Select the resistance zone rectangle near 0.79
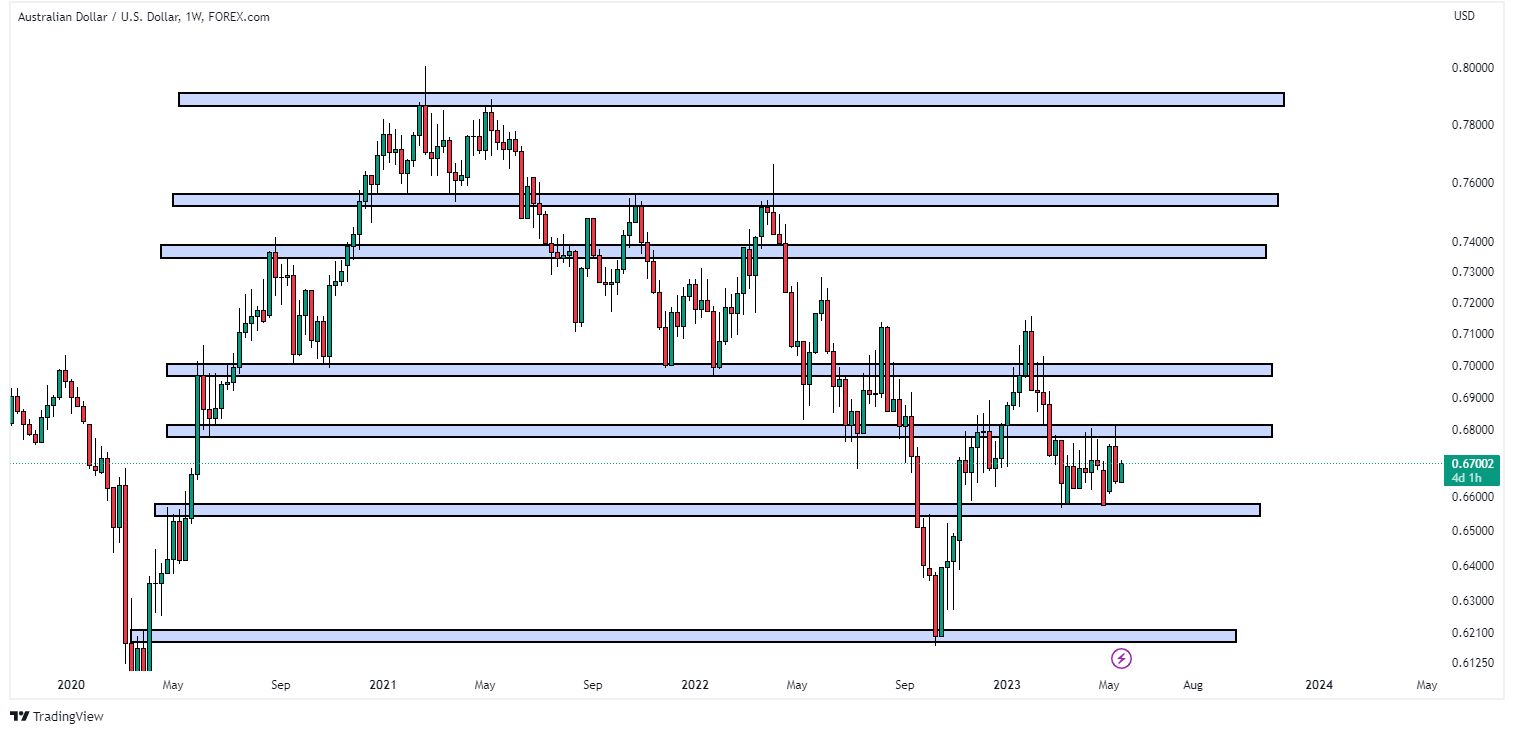 (x=731, y=99)
